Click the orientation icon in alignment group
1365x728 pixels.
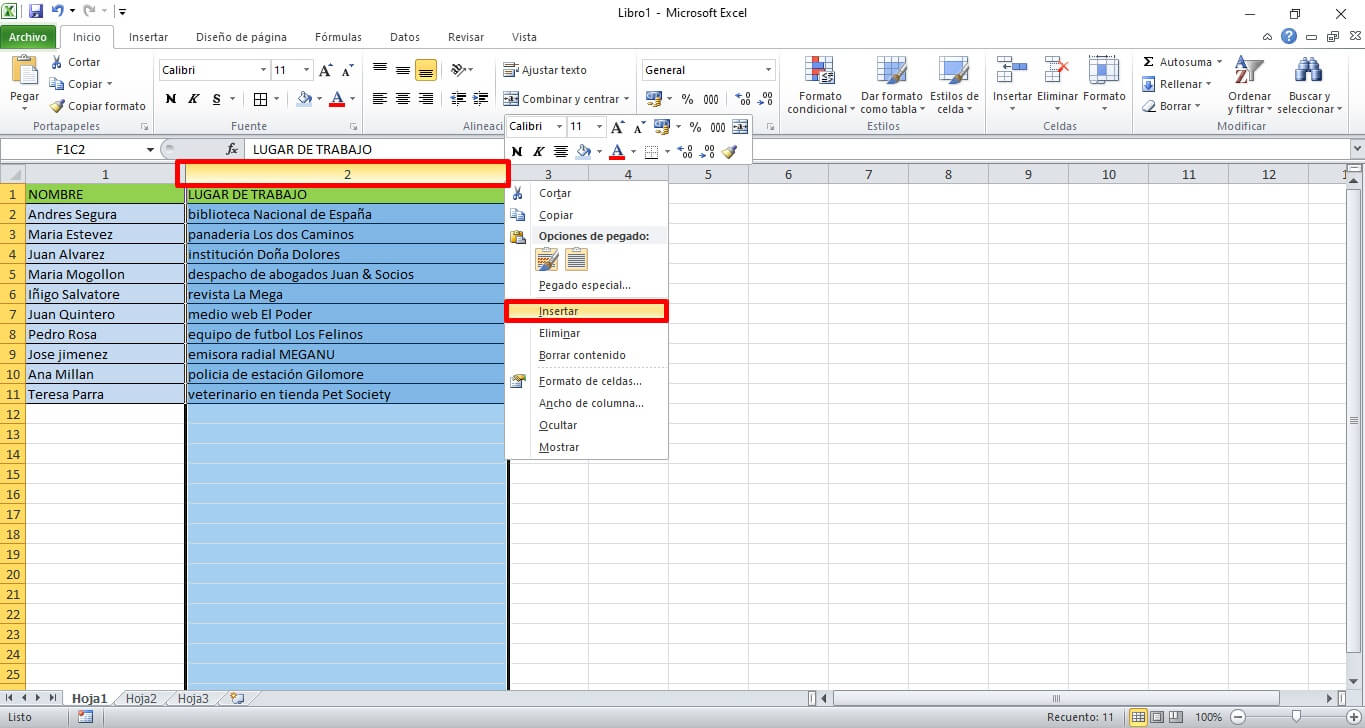458,70
